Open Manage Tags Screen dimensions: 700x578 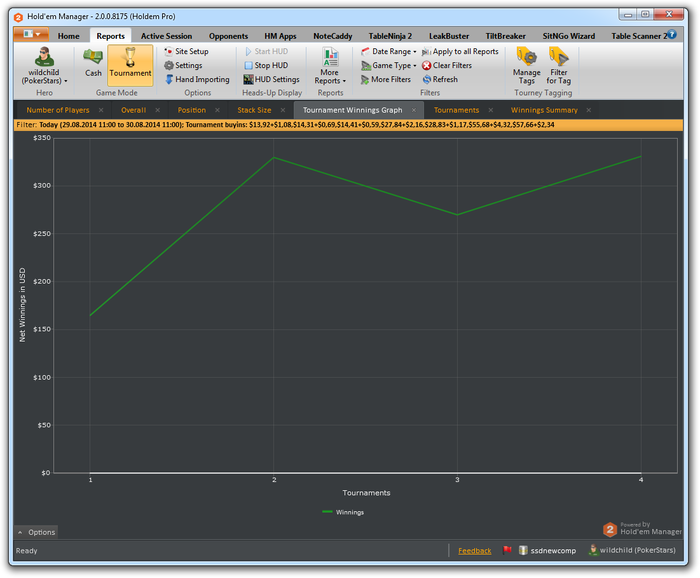[x=527, y=65]
